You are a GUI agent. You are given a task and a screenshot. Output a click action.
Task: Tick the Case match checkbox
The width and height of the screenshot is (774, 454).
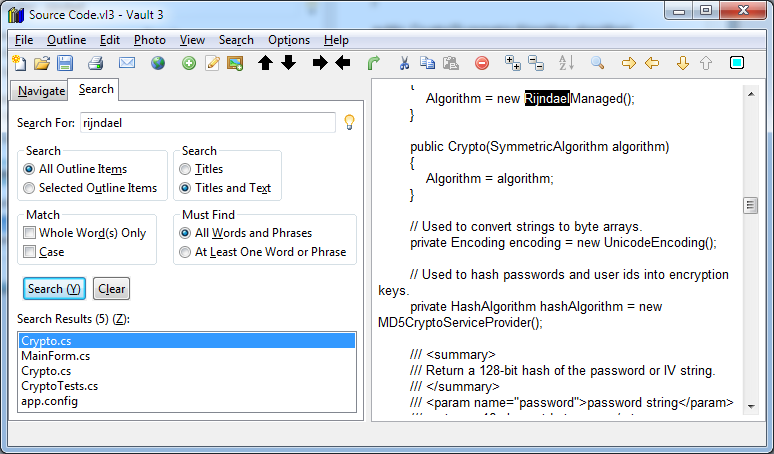click(x=31, y=252)
